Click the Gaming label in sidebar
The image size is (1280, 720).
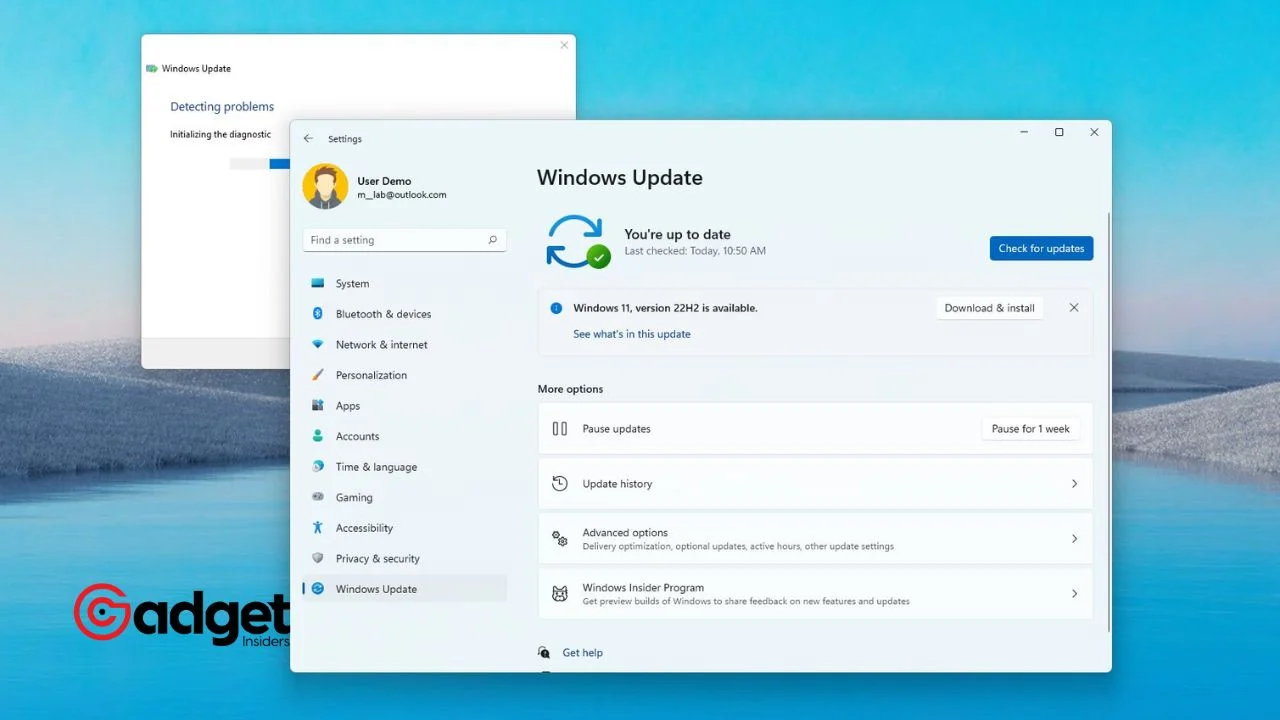[354, 498]
